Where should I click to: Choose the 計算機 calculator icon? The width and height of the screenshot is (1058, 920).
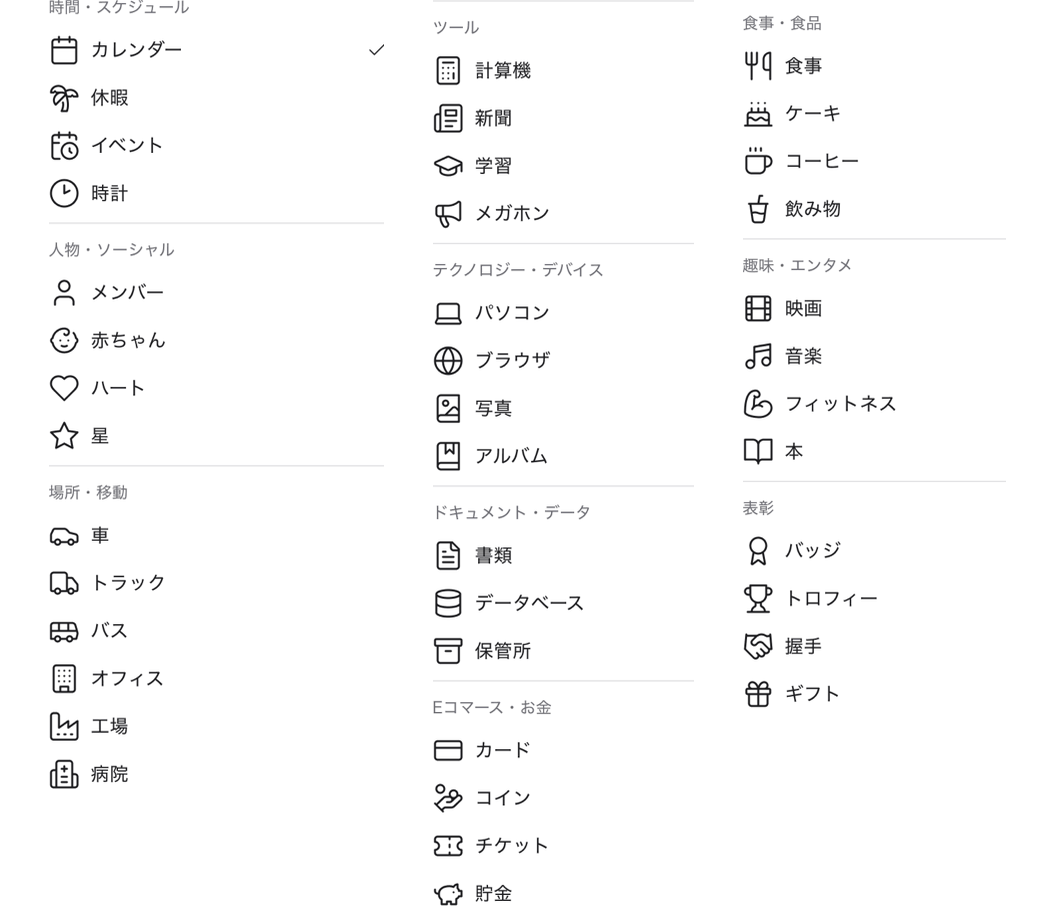(x=448, y=71)
